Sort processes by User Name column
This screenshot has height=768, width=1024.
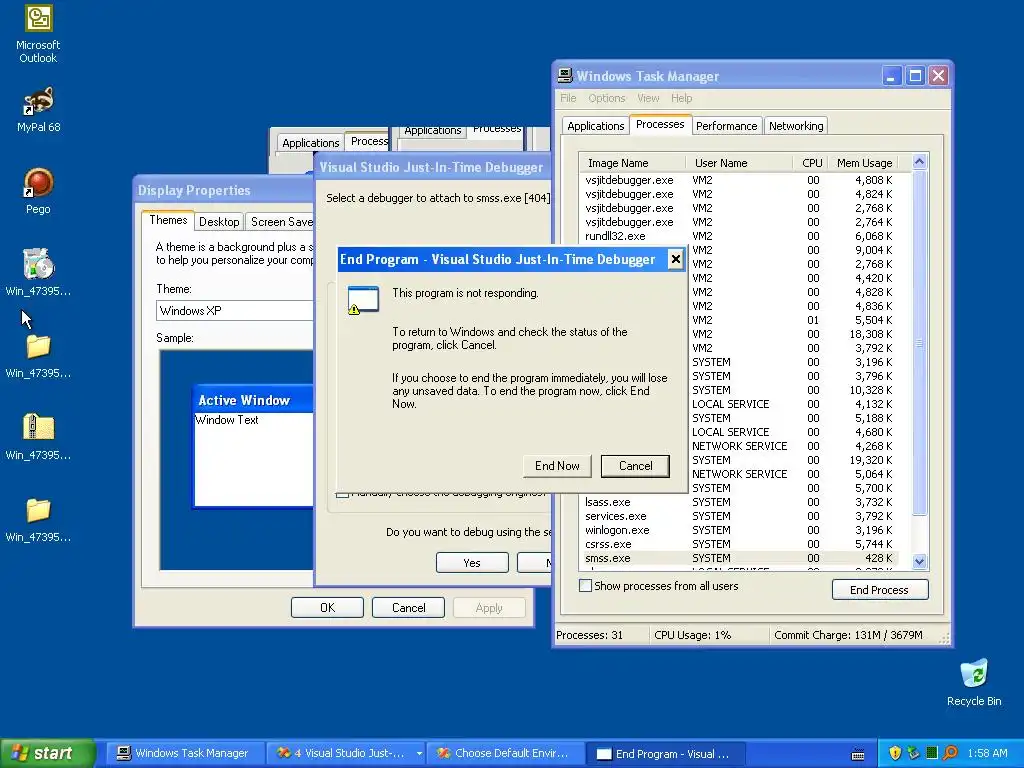click(x=739, y=163)
